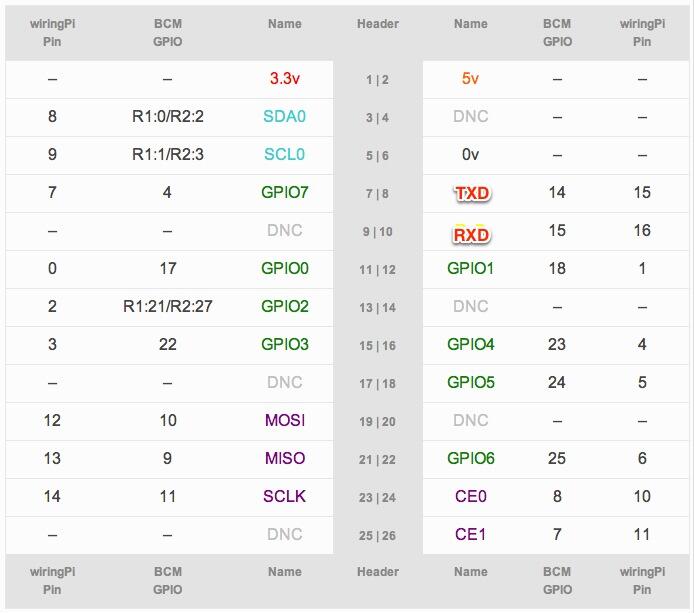694x613 pixels.
Task: Select the GPIO6 name cell
Action: pyautogui.click(x=470, y=459)
